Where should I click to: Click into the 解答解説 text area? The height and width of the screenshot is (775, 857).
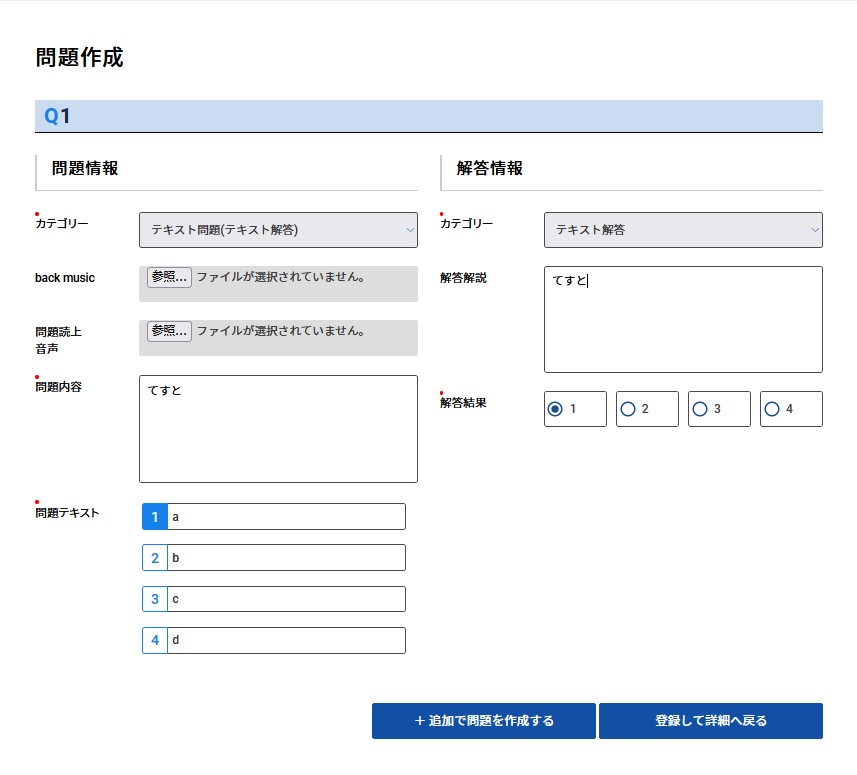click(x=683, y=319)
